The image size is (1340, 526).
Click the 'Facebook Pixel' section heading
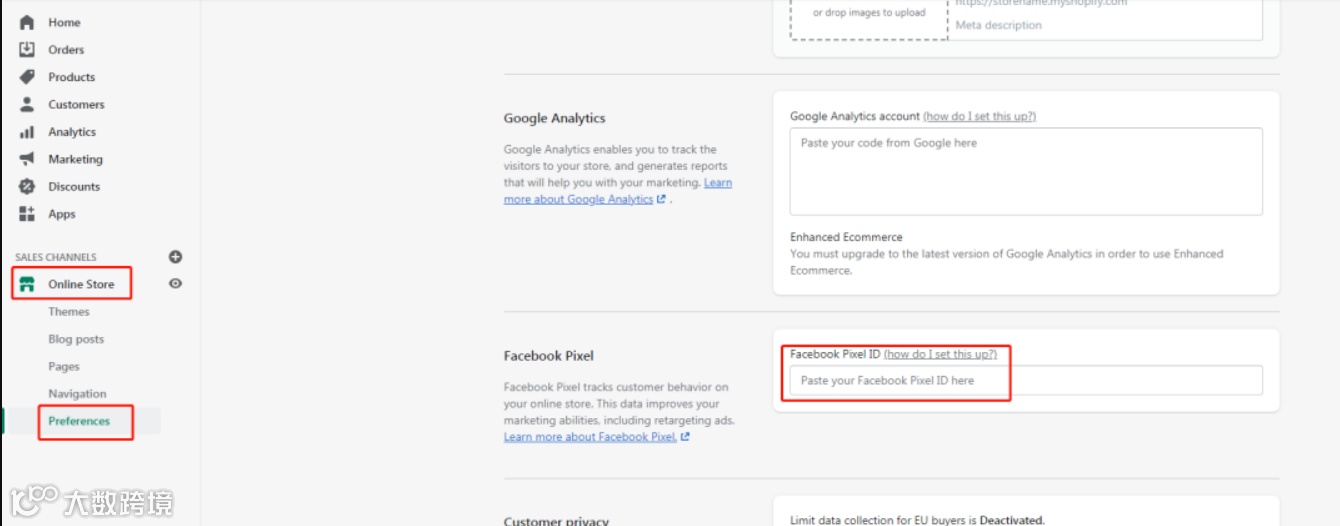(x=549, y=356)
